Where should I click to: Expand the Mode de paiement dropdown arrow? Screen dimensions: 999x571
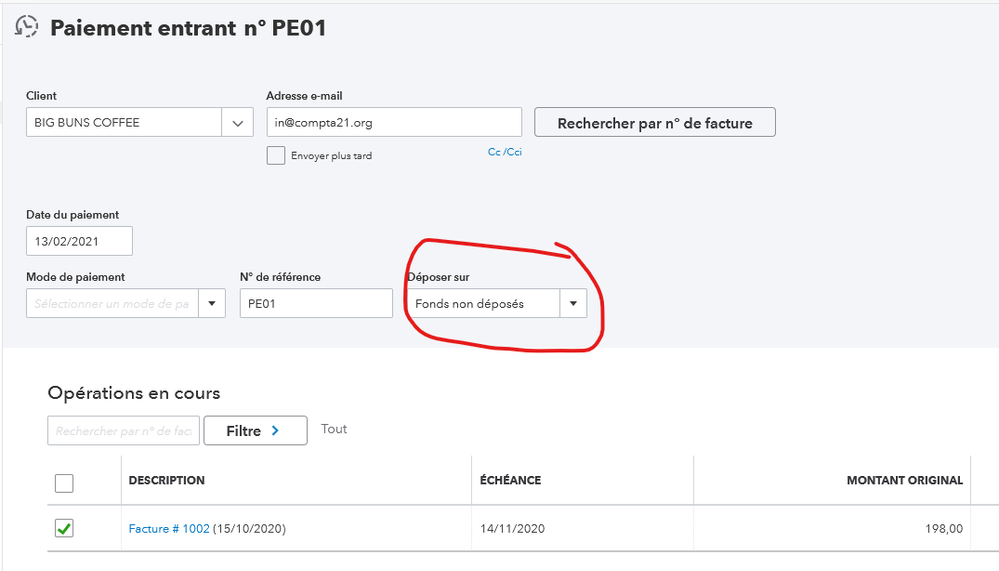(212, 303)
